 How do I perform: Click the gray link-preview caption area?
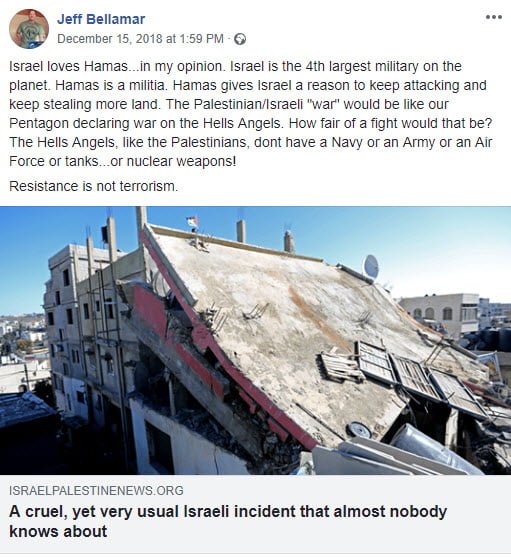(x=256, y=514)
